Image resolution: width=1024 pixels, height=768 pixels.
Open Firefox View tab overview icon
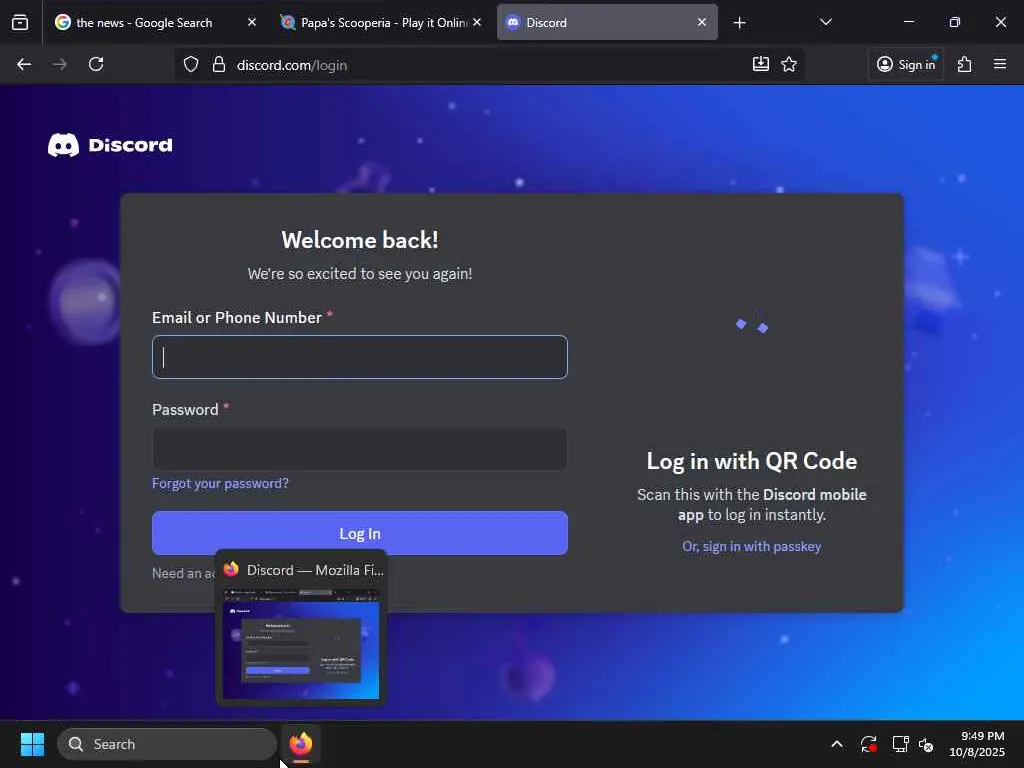pyautogui.click(x=20, y=22)
